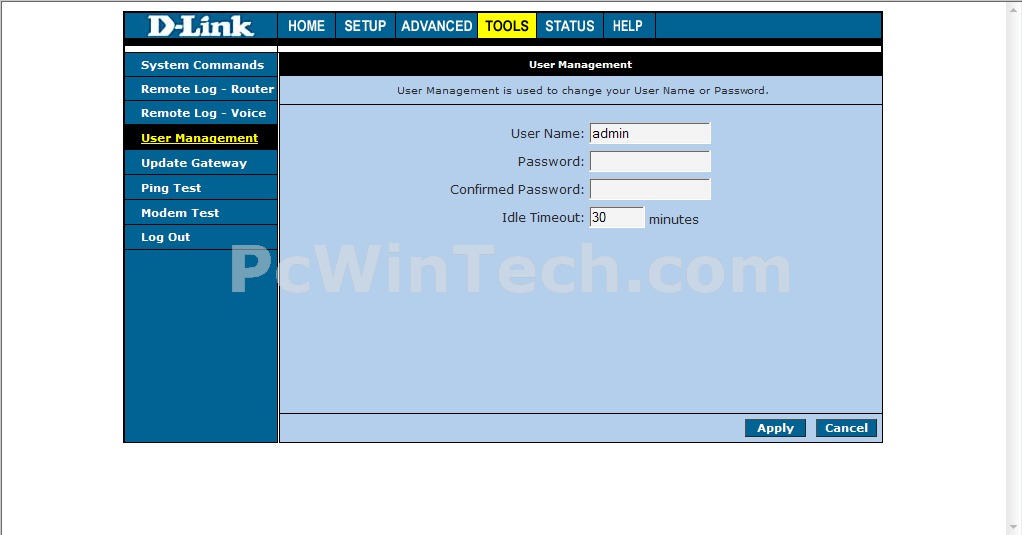
Task: Click the Cancel button
Action: (846, 428)
